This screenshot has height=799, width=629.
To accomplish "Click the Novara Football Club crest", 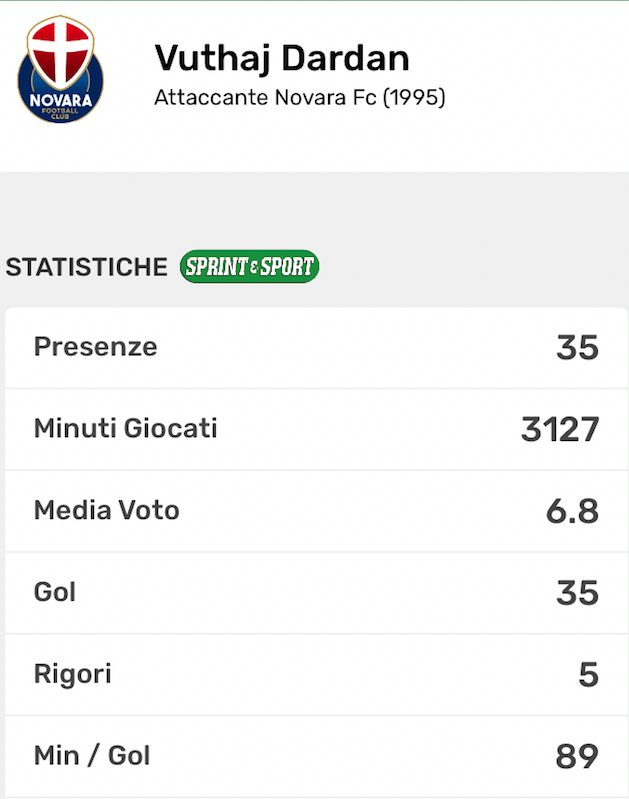I will (x=60, y=68).
